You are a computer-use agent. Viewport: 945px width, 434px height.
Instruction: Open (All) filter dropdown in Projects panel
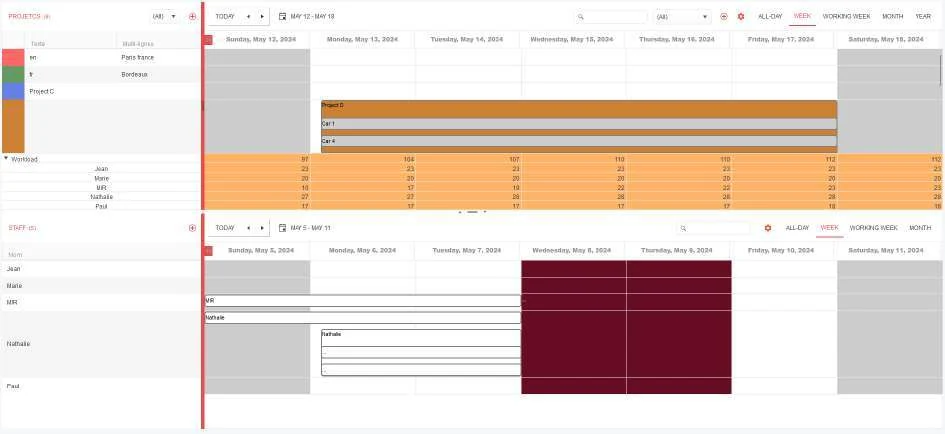[165, 17]
